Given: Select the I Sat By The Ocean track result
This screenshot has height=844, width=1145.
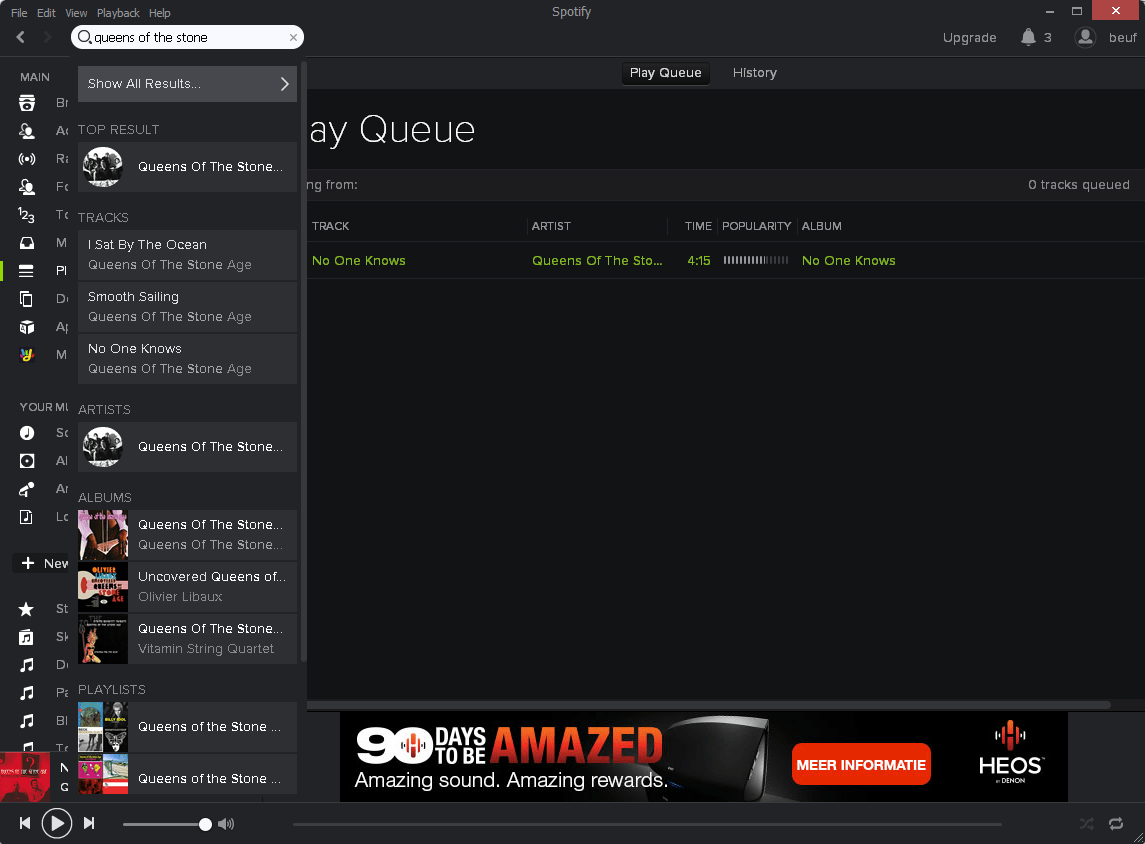Looking at the screenshot, I should point(188,255).
